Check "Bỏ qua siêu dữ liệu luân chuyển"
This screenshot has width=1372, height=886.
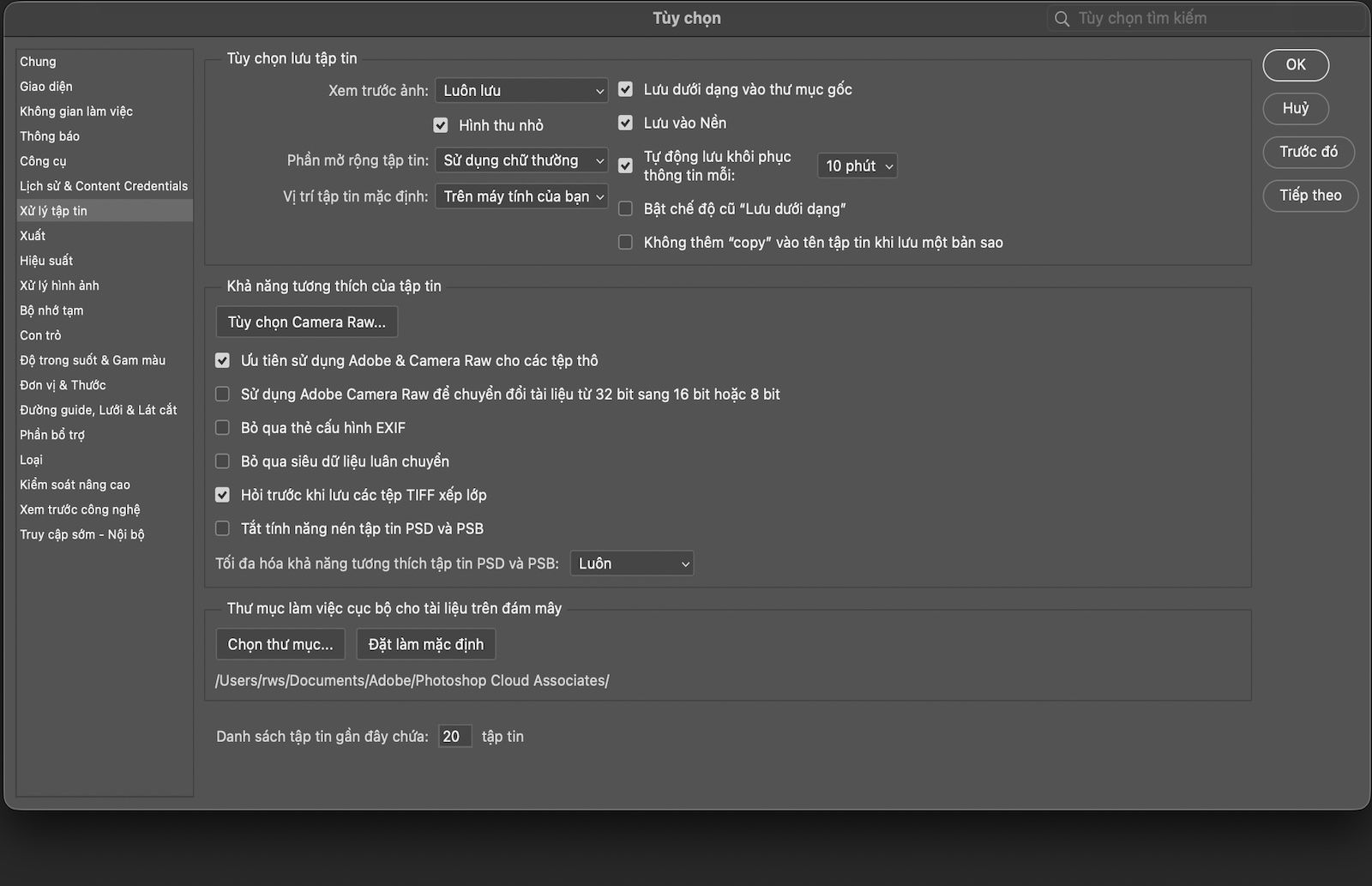tap(223, 461)
